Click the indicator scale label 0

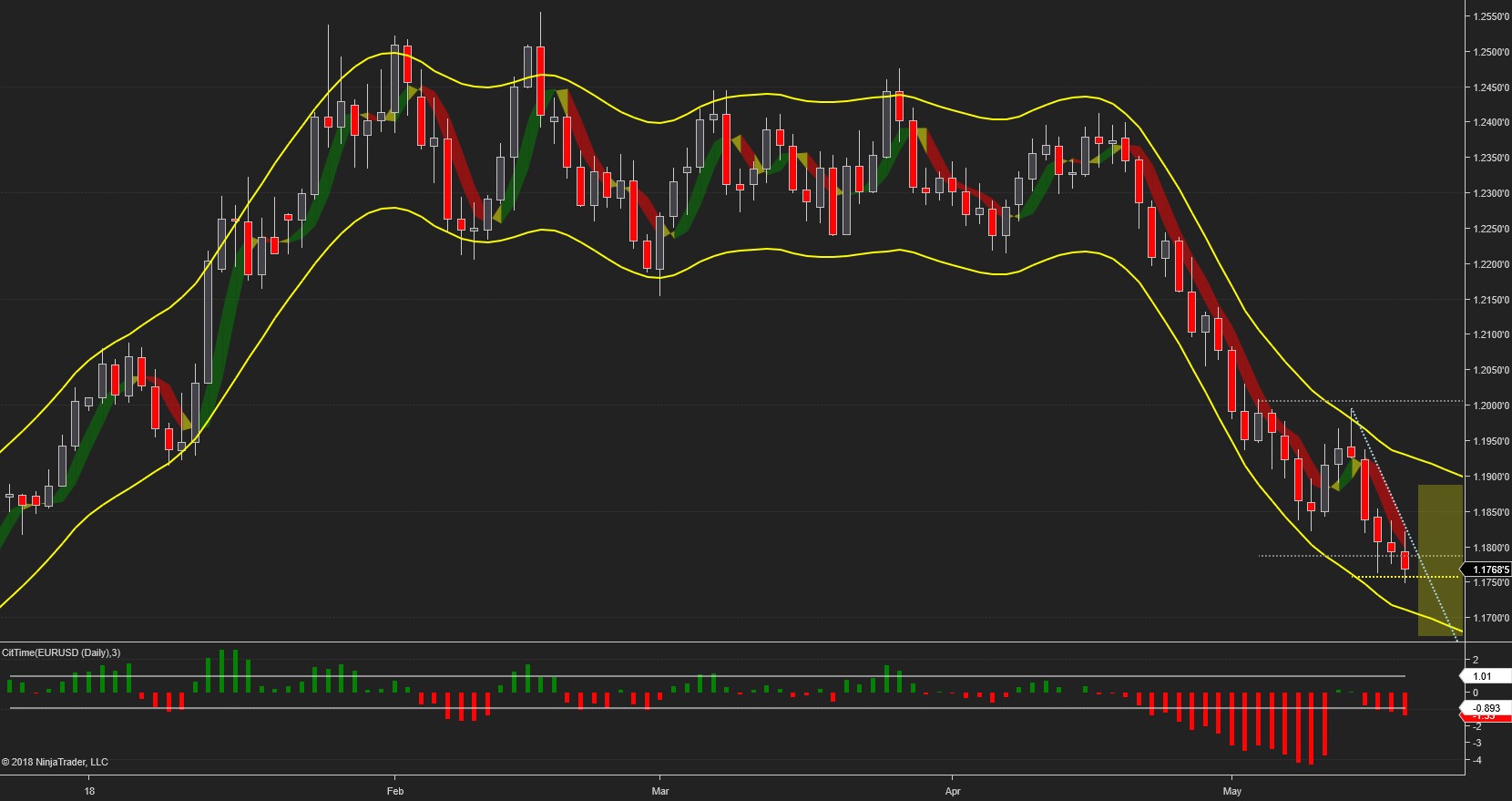click(x=1476, y=693)
